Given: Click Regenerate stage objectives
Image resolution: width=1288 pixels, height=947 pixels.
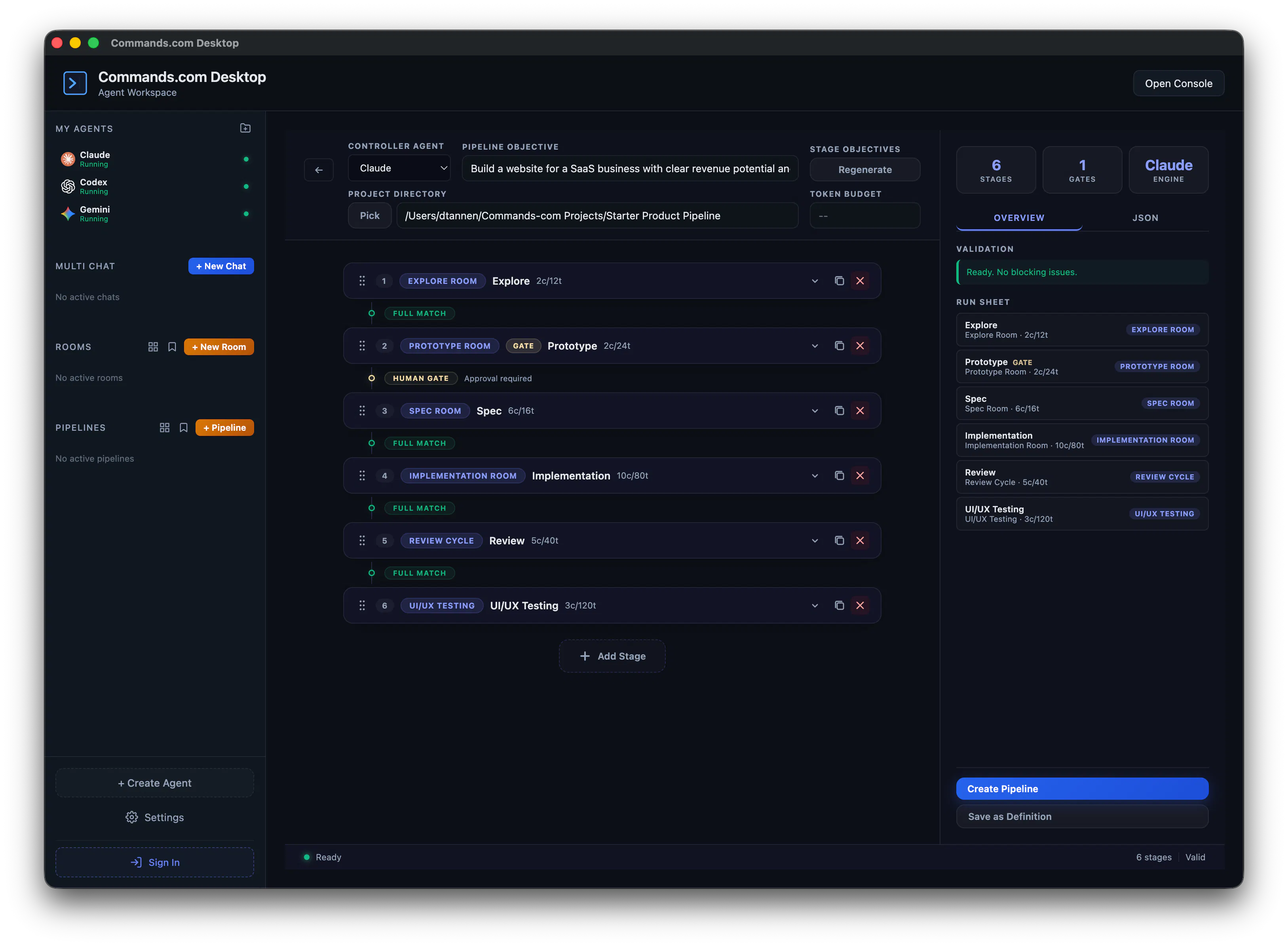Looking at the screenshot, I should point(864,170).
